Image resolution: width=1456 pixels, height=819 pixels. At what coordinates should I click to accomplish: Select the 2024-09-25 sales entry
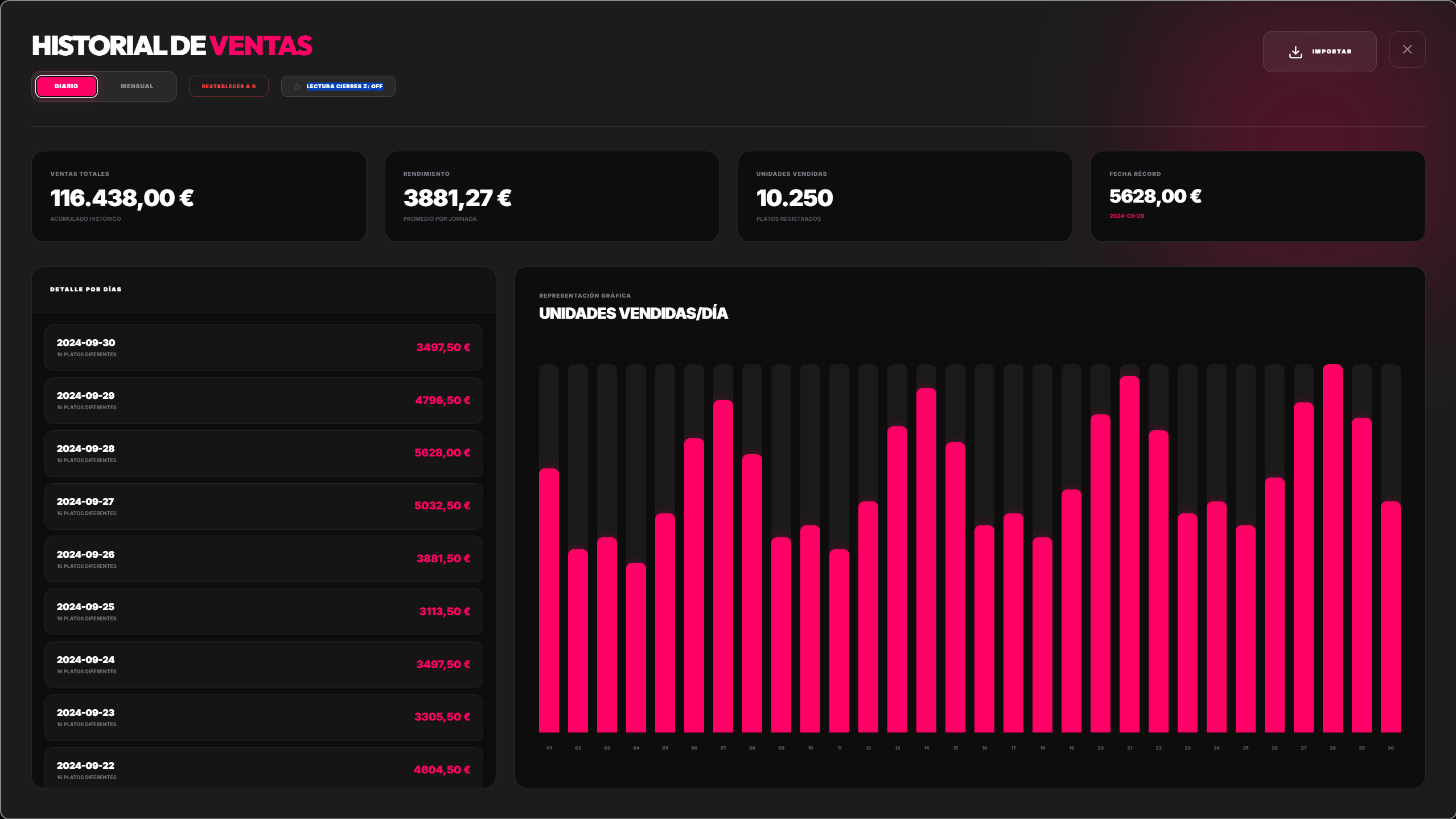264,612
